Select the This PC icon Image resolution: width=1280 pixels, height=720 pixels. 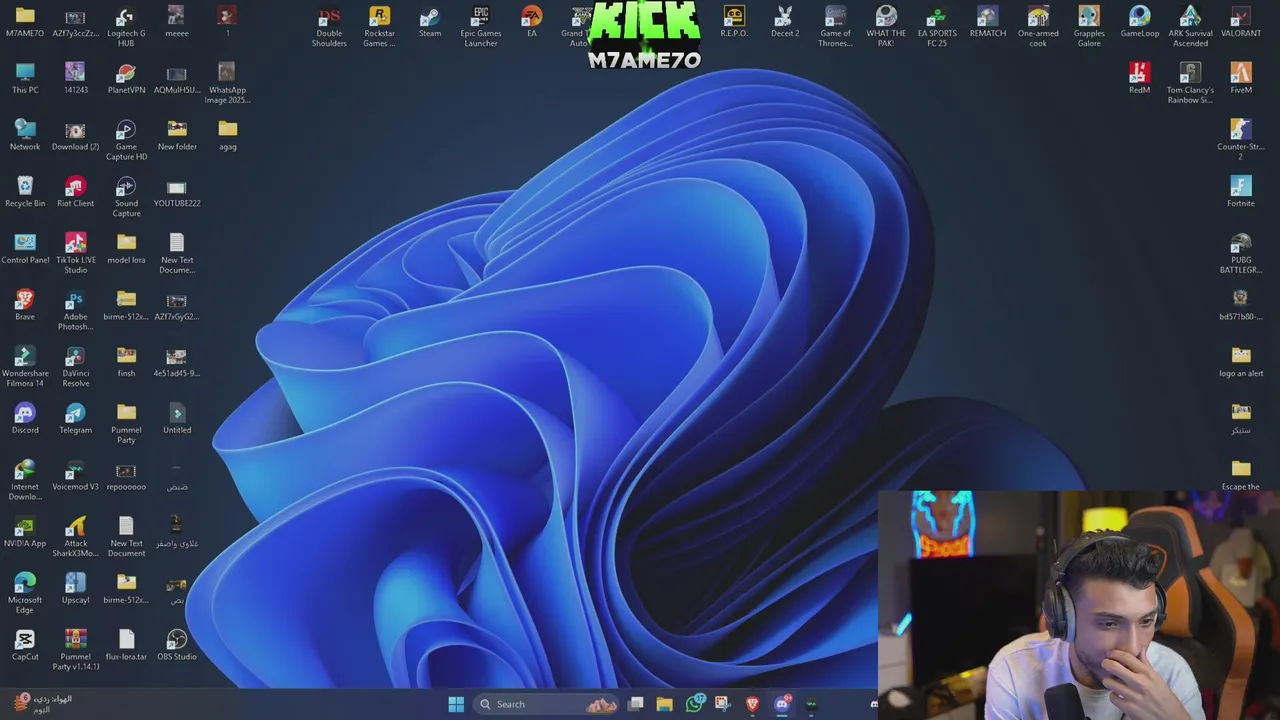point(25,79)
